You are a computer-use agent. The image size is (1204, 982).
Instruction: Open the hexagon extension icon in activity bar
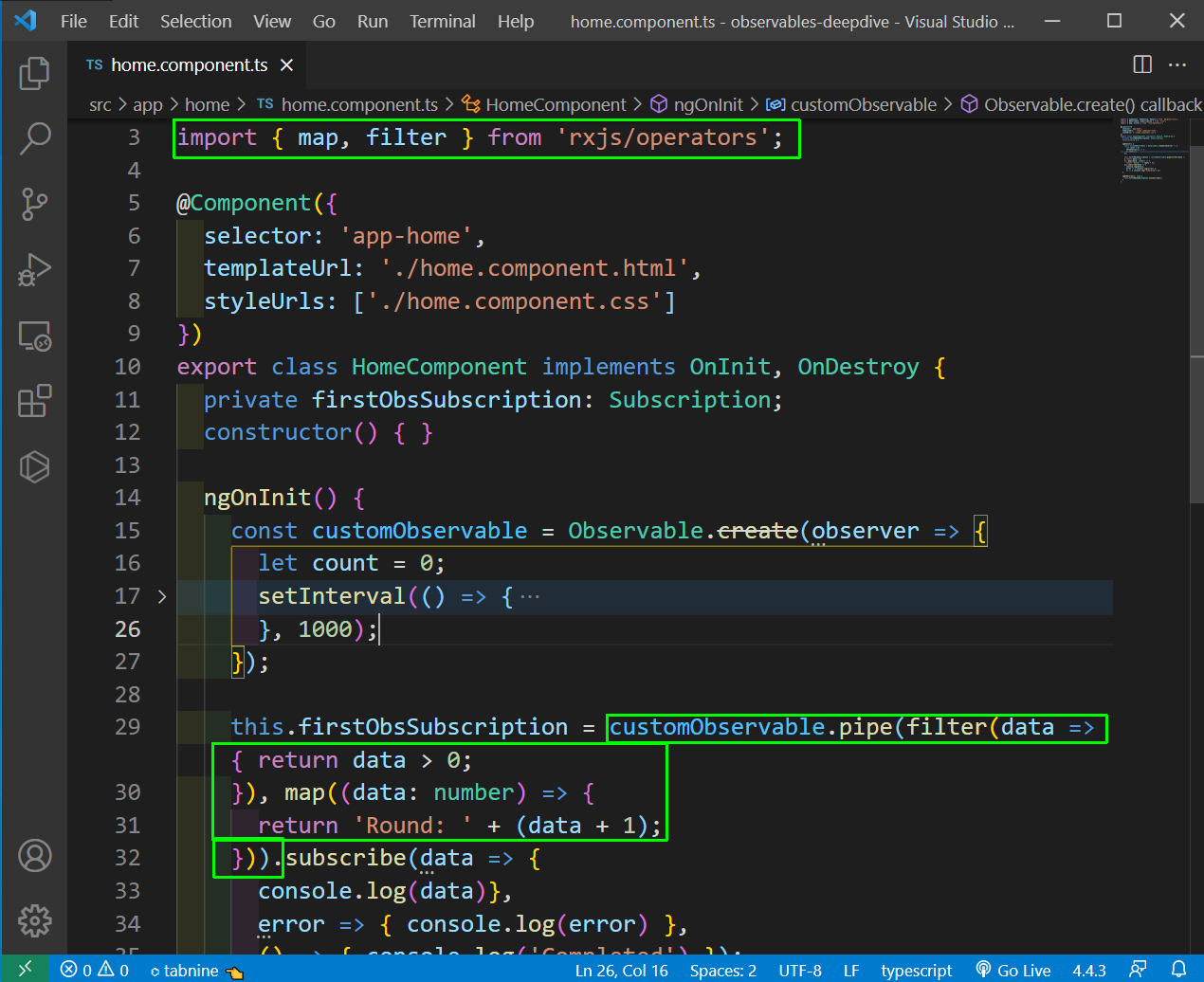(34, 466)
